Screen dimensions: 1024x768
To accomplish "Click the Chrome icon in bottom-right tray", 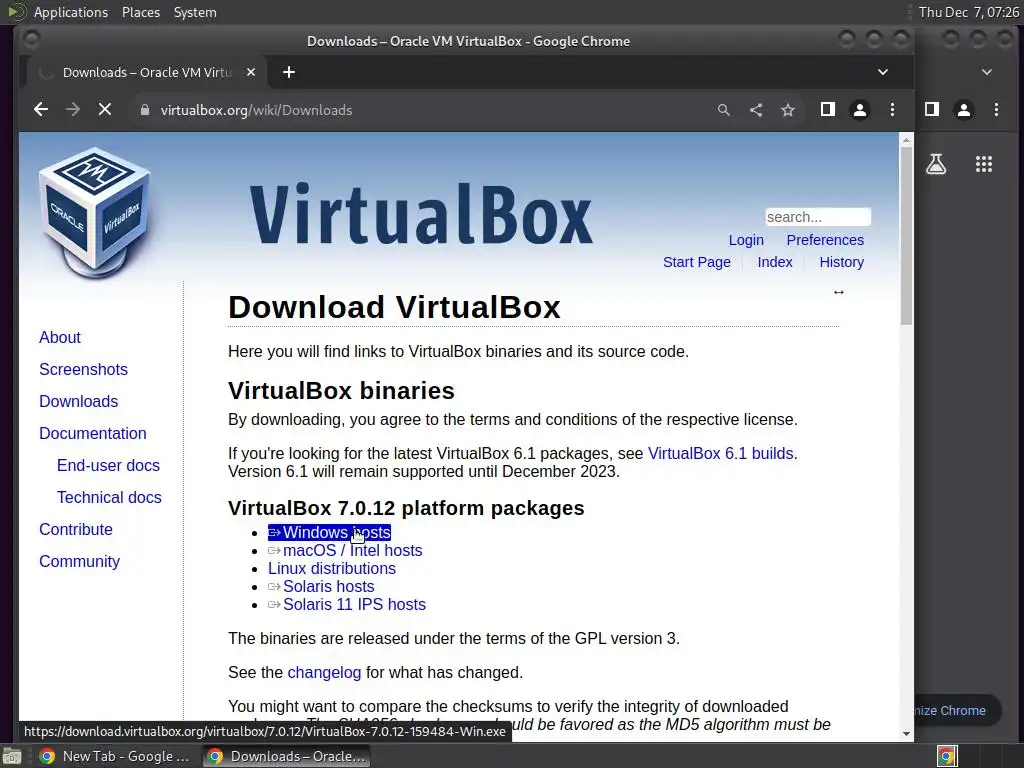I will pyautogui.click(x=947, y=757).
